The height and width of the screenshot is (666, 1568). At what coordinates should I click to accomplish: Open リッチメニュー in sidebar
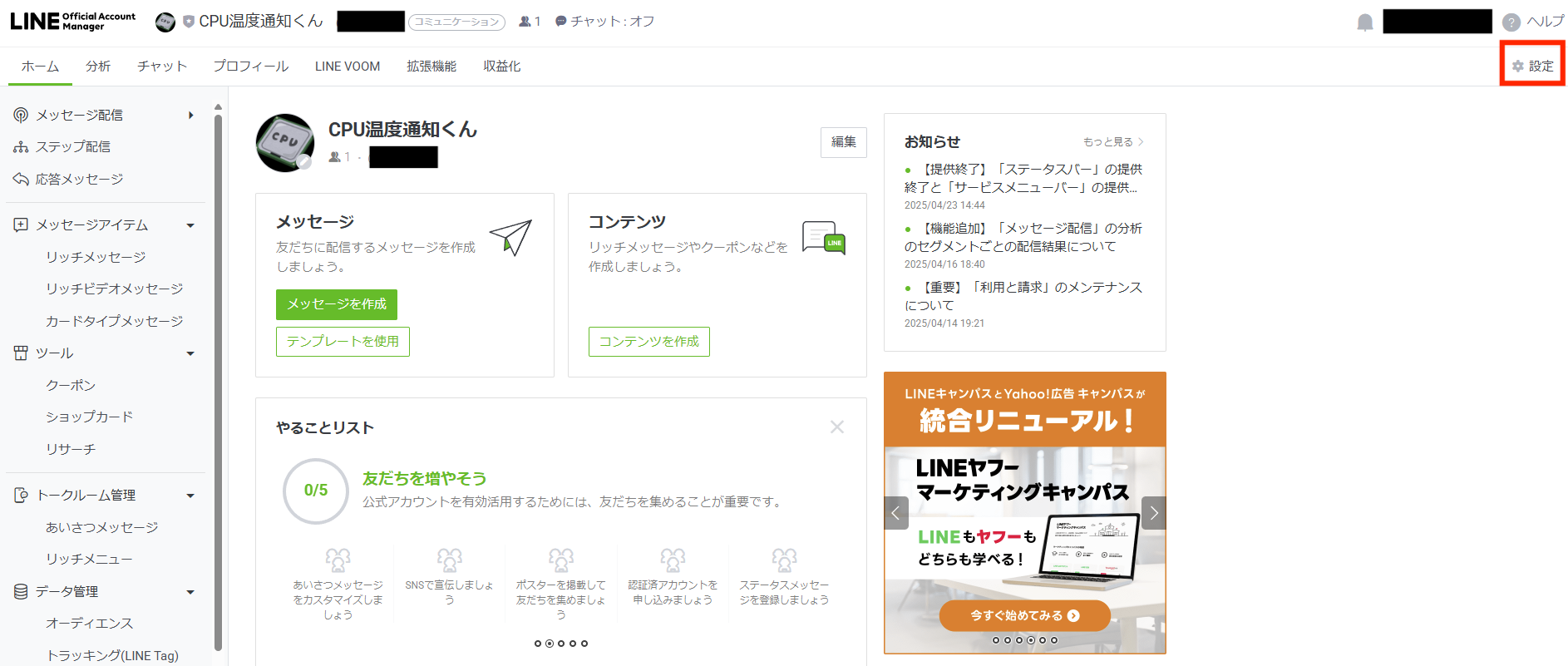click(x=89, y=559)
